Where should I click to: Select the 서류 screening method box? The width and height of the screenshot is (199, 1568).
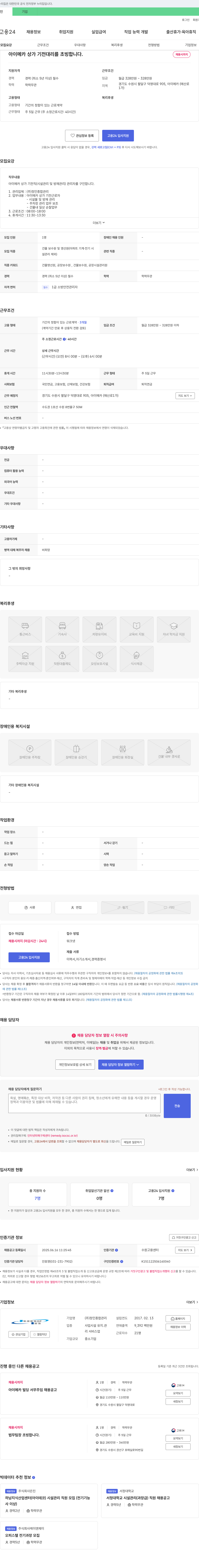[x=30, y=908]
